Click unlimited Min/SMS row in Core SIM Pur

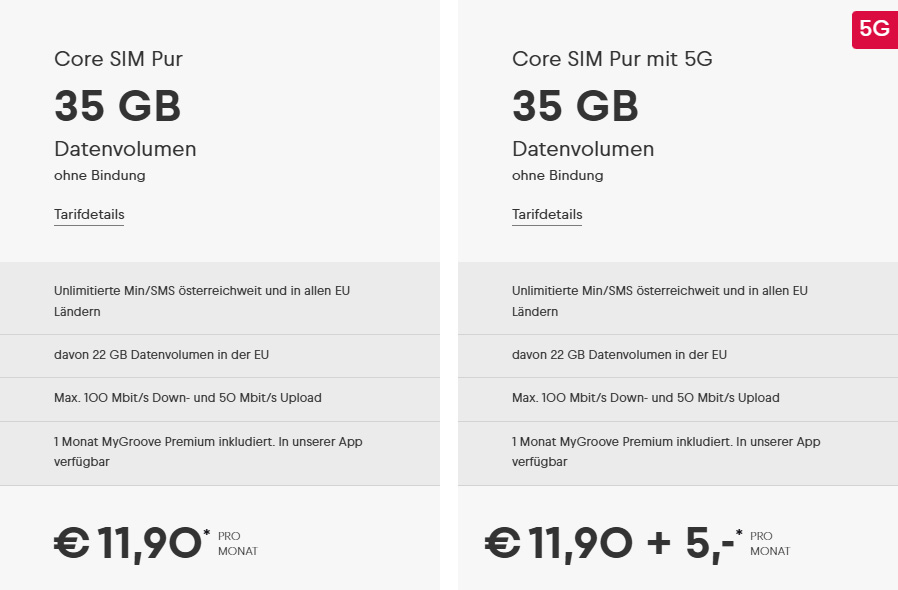(202, 300)
